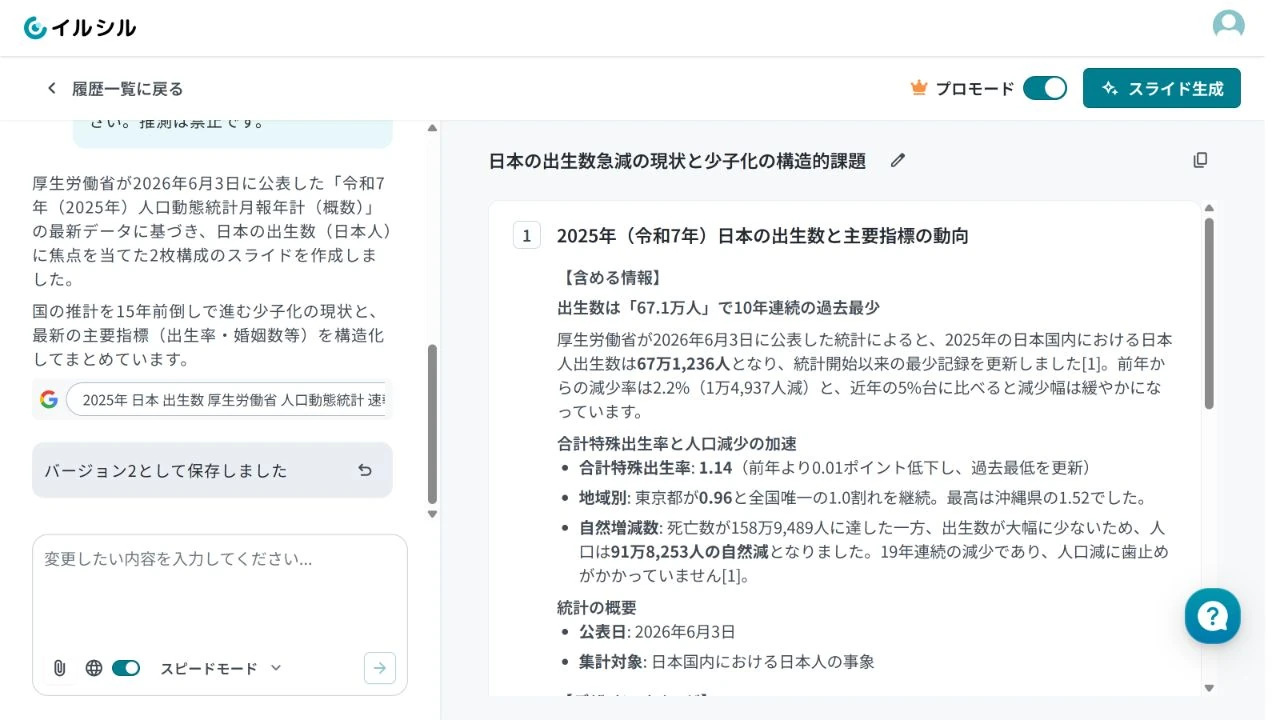1280x720 pixels.
Task: Go back via 履歴一覧に戻る link
Action: [x=127, y=88]
